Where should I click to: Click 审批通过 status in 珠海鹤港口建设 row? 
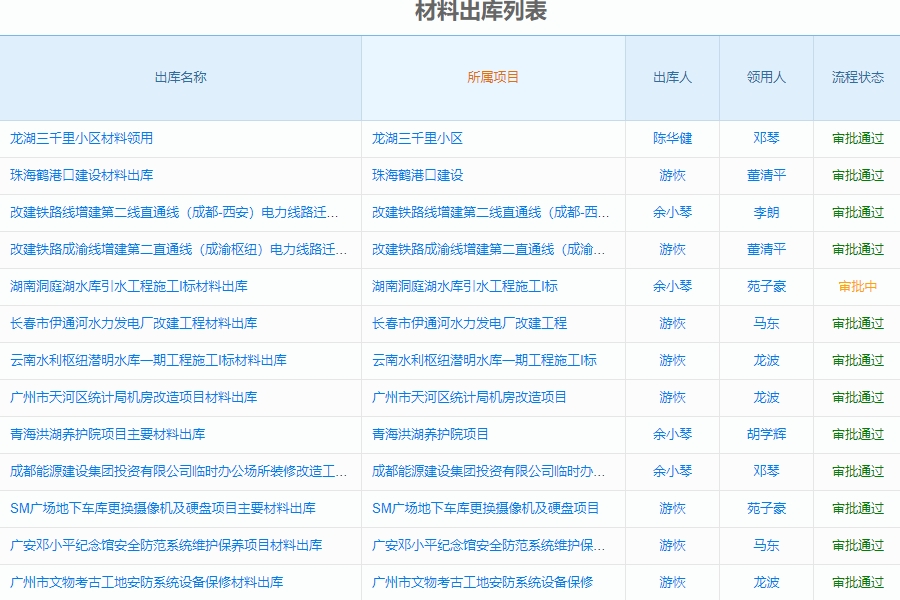coord(858,175)
